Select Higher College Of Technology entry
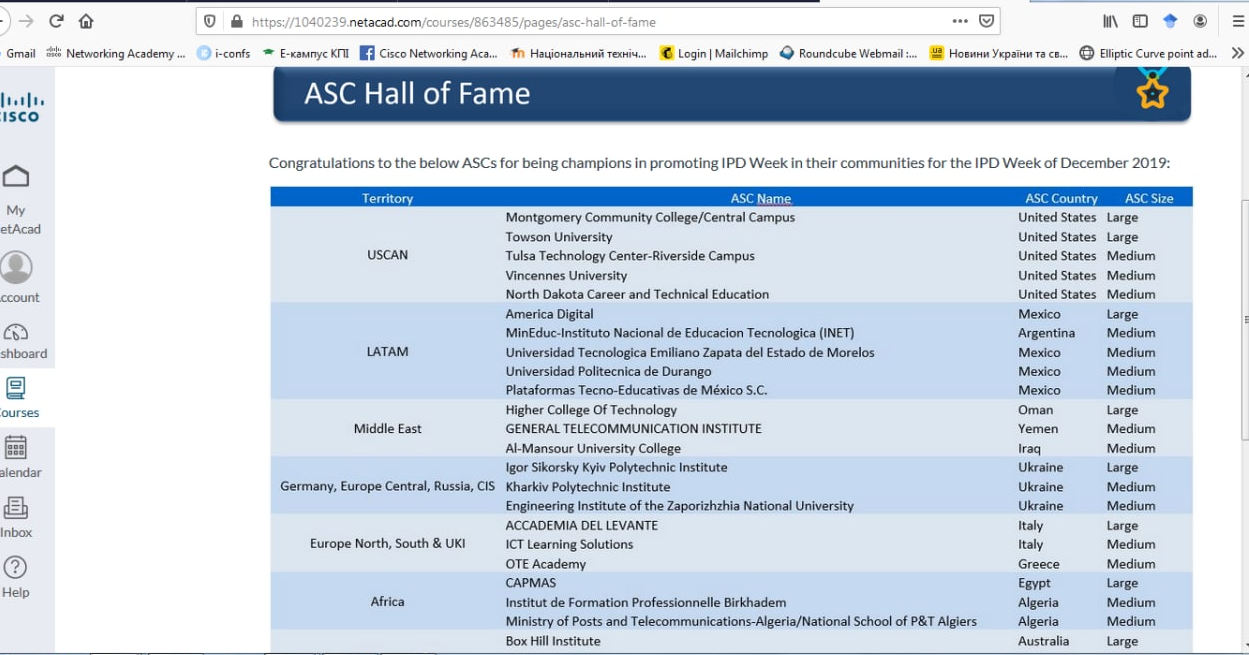The width and height of the screenshot is (1249, 655). click(x=591, y=410)
